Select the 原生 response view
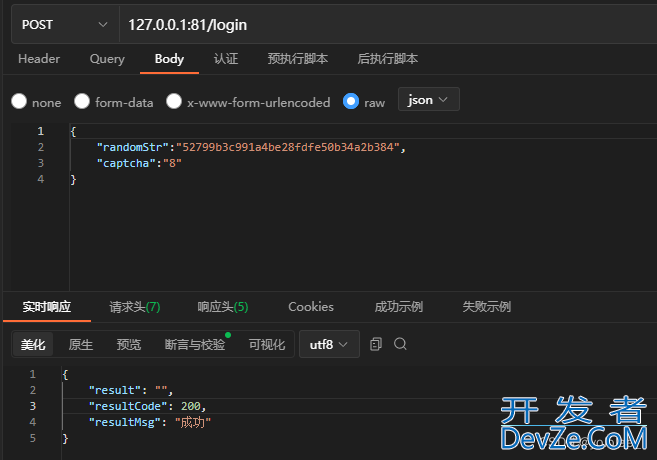The height and width of the screenshot is (460, 657). pos(81,344)
